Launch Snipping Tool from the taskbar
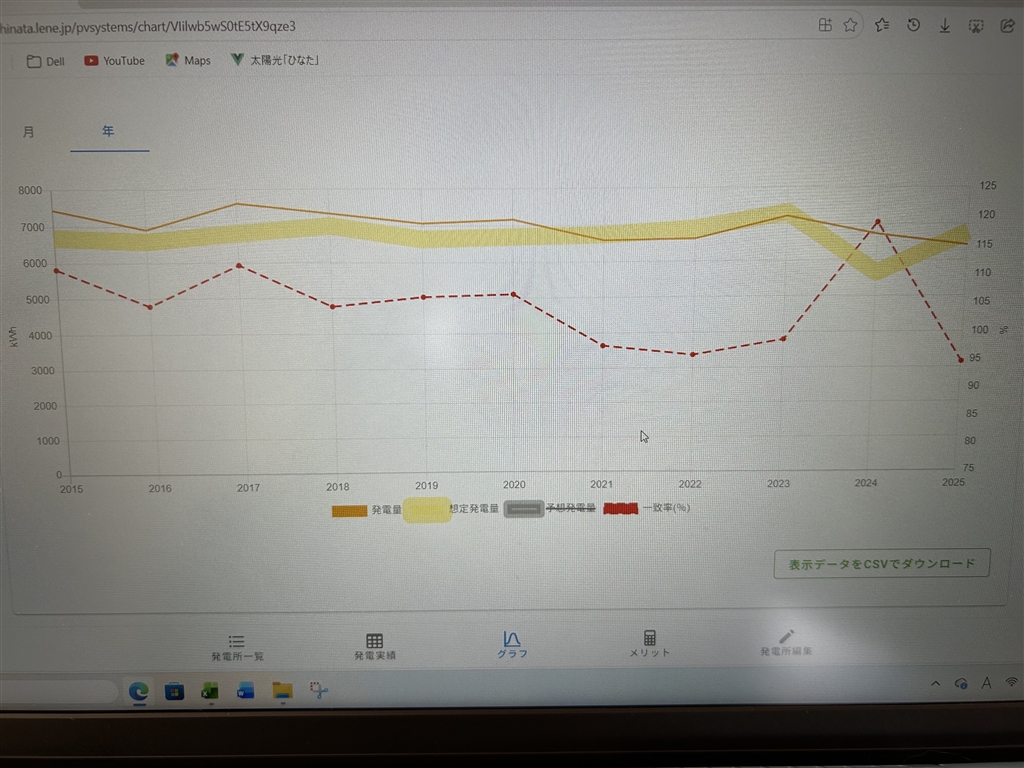 click(319, 690)
